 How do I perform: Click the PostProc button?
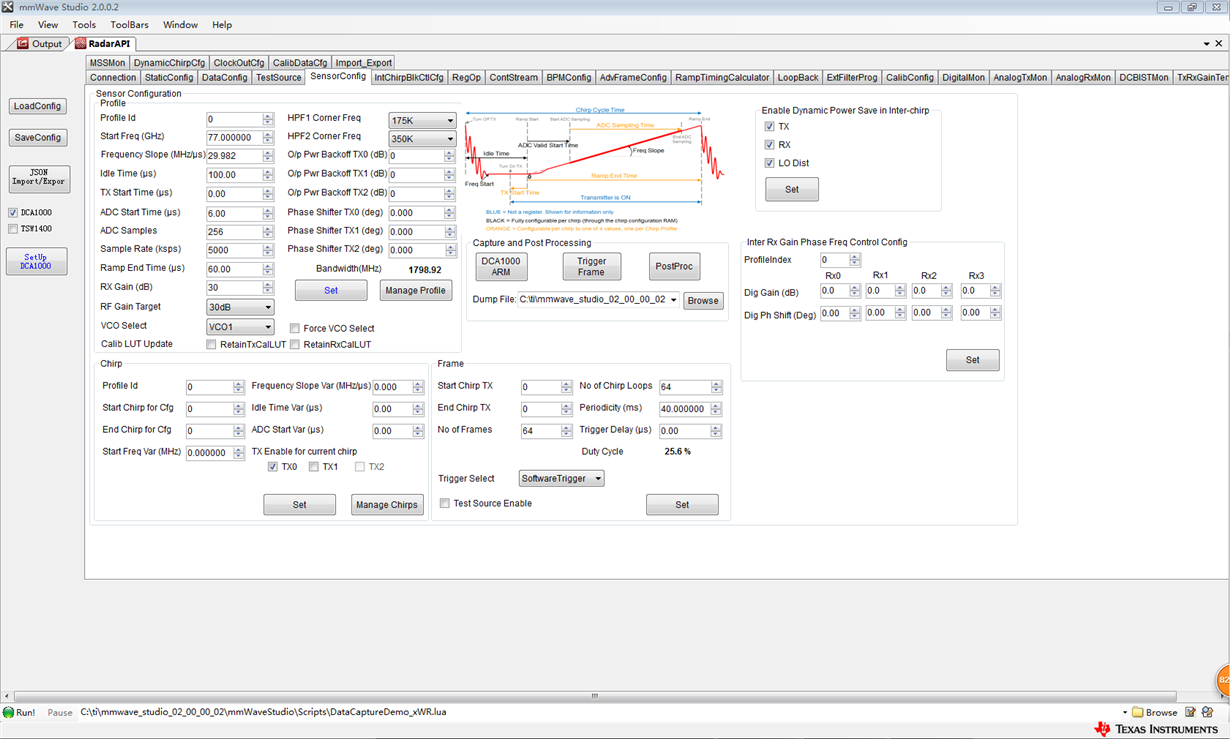tap(675, 267)
